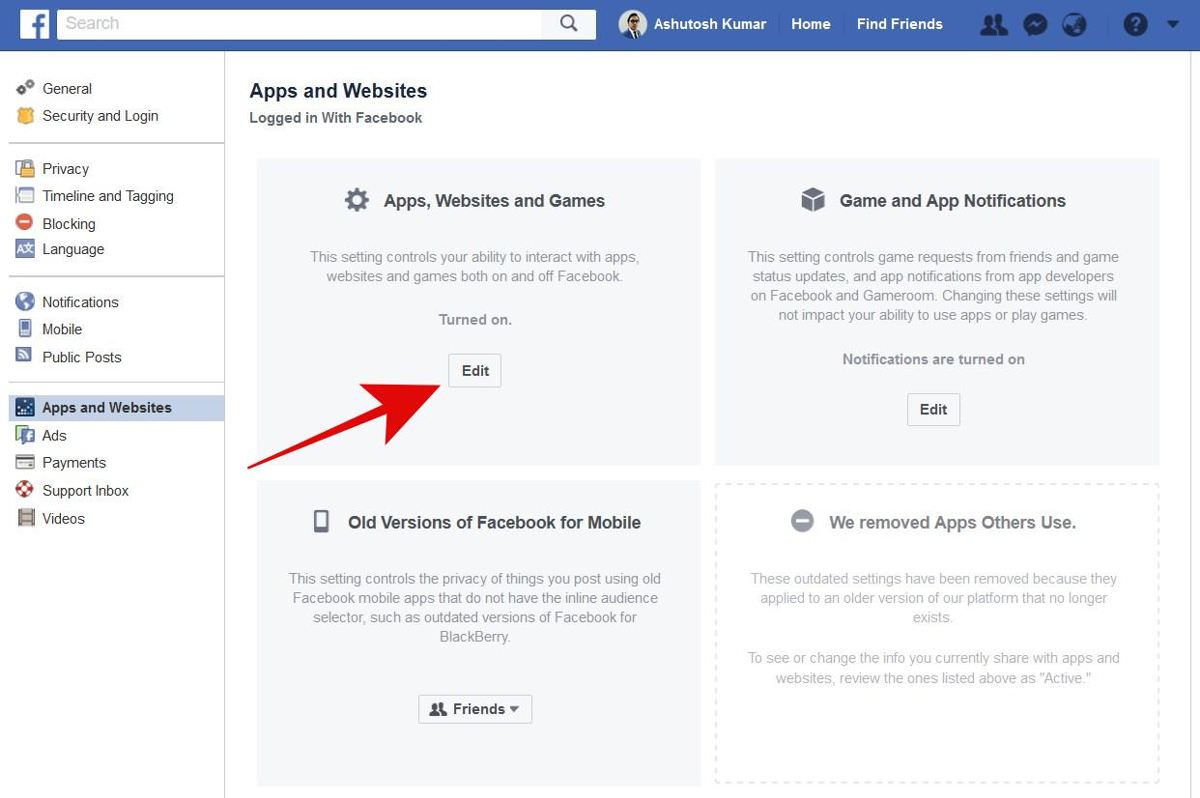
Task: Click the Apps and Websites sidebar icon
Action: pos(25,407)
